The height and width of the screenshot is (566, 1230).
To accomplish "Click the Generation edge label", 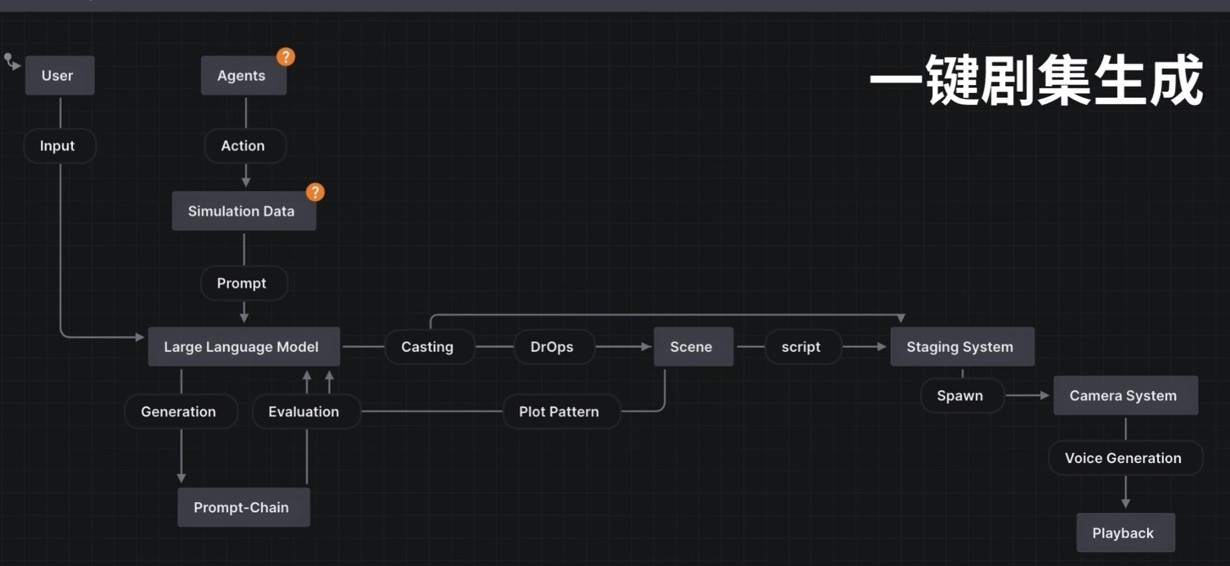I will 180,412.
